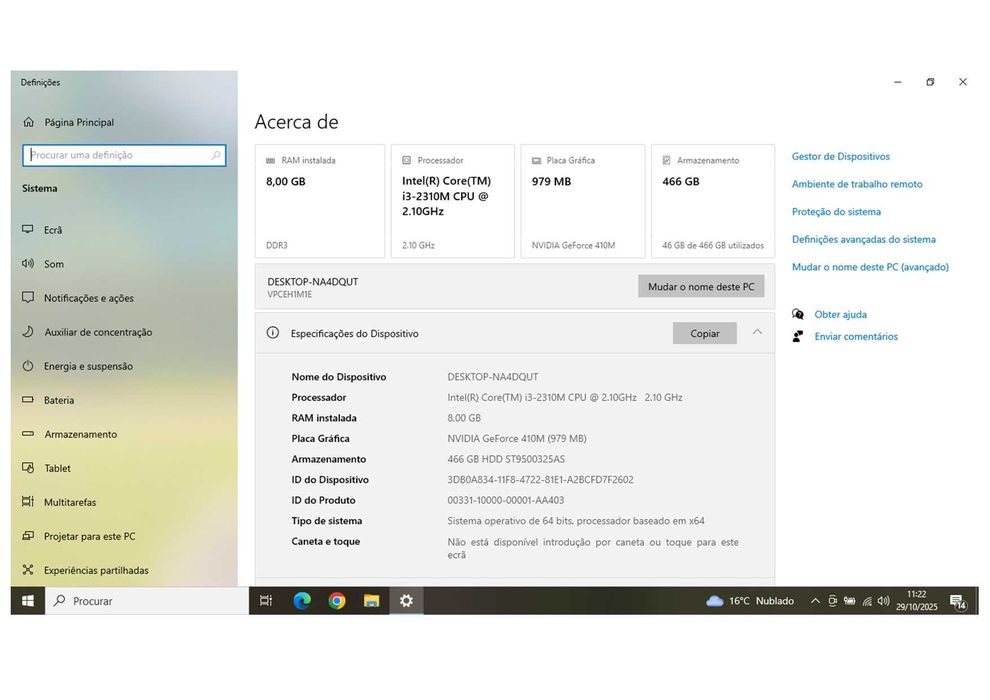Click the power icon for Energia e suspensão
Screen dimensions: 990x700
point(28,365)
